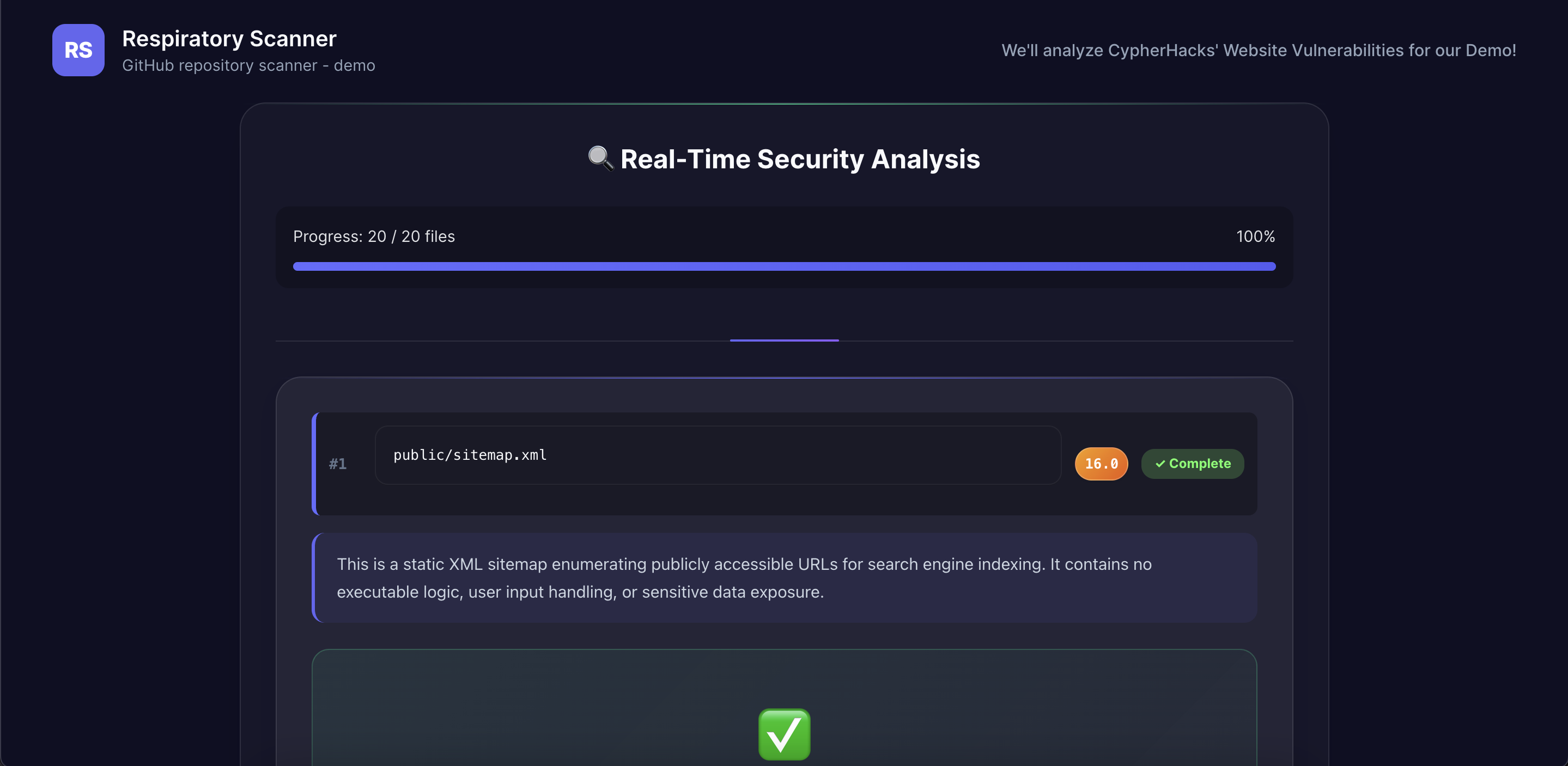Click the CypherHacks demo message in header
The image size is (1568, 766).
[1258, 50]
